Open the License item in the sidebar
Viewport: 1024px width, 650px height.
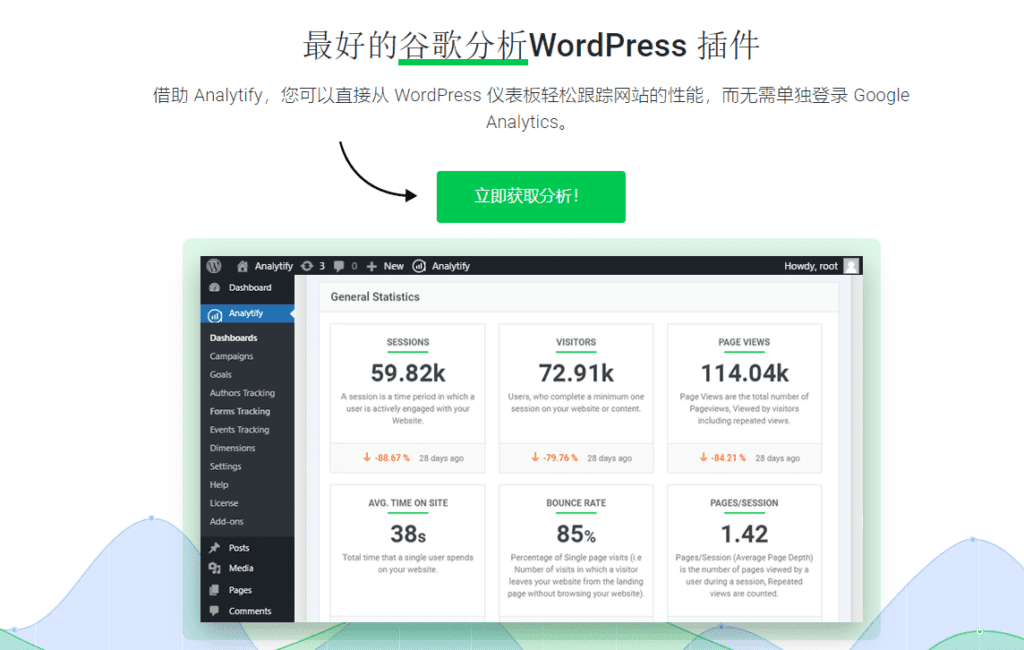tap(224, 502)
